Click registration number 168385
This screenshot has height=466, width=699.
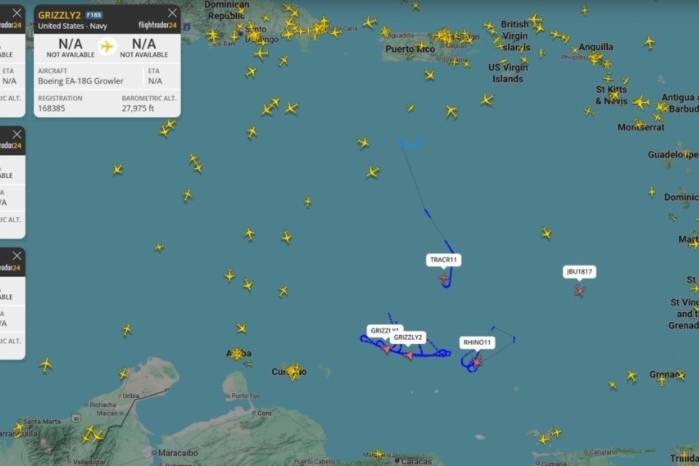tap(51, 108)
